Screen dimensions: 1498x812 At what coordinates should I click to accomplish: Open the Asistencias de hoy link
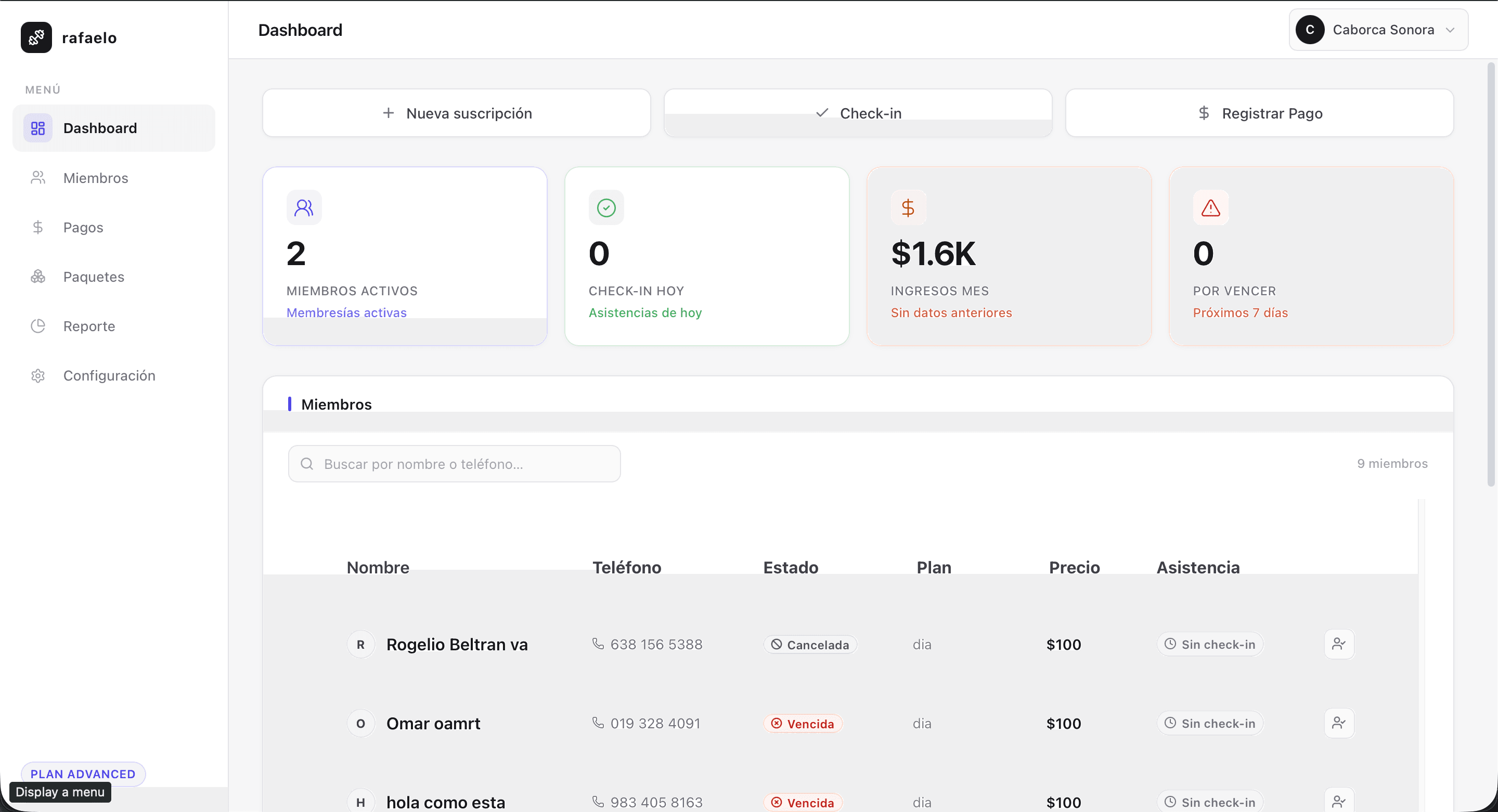tap(644, 312)
